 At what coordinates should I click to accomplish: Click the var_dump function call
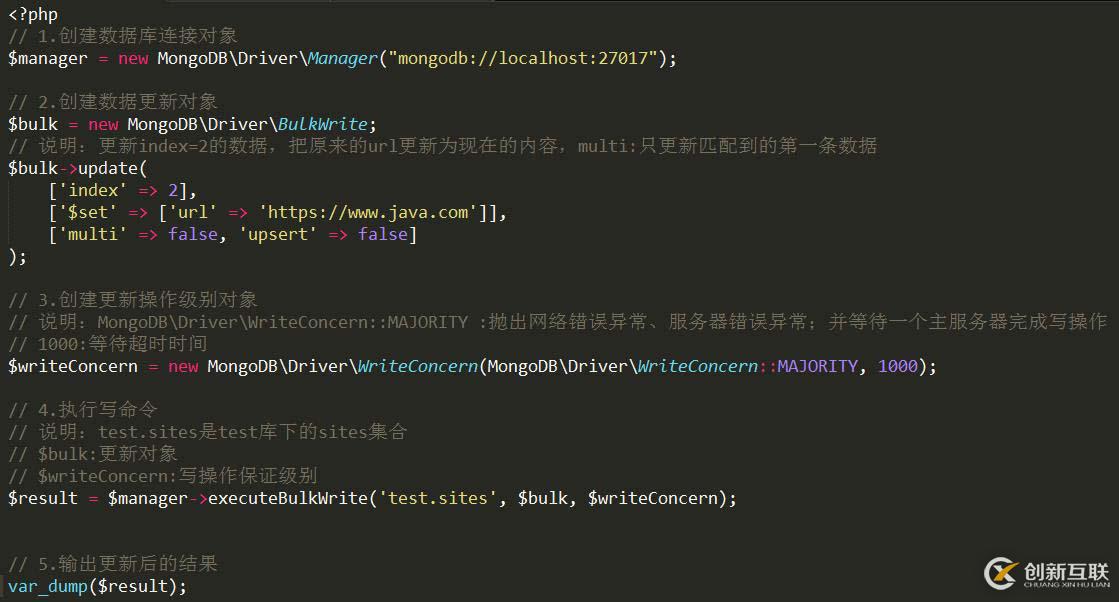pyautogui.click(x=47, y=586)
